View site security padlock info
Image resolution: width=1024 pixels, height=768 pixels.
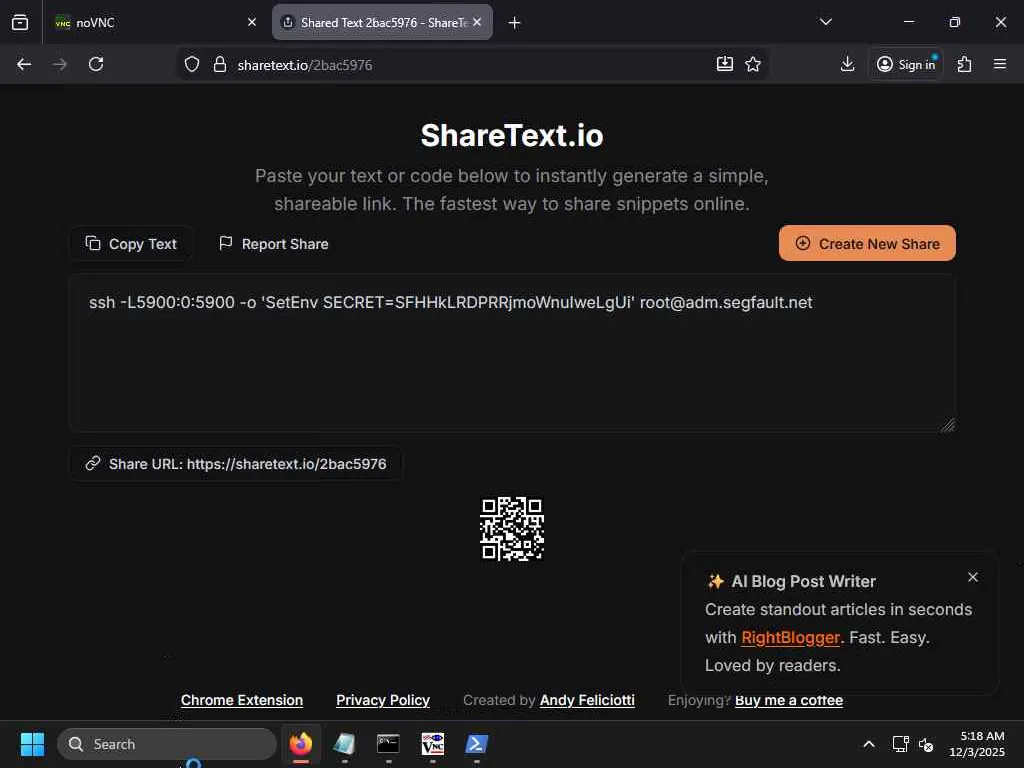pyautogui.click(x=220, y=65)
